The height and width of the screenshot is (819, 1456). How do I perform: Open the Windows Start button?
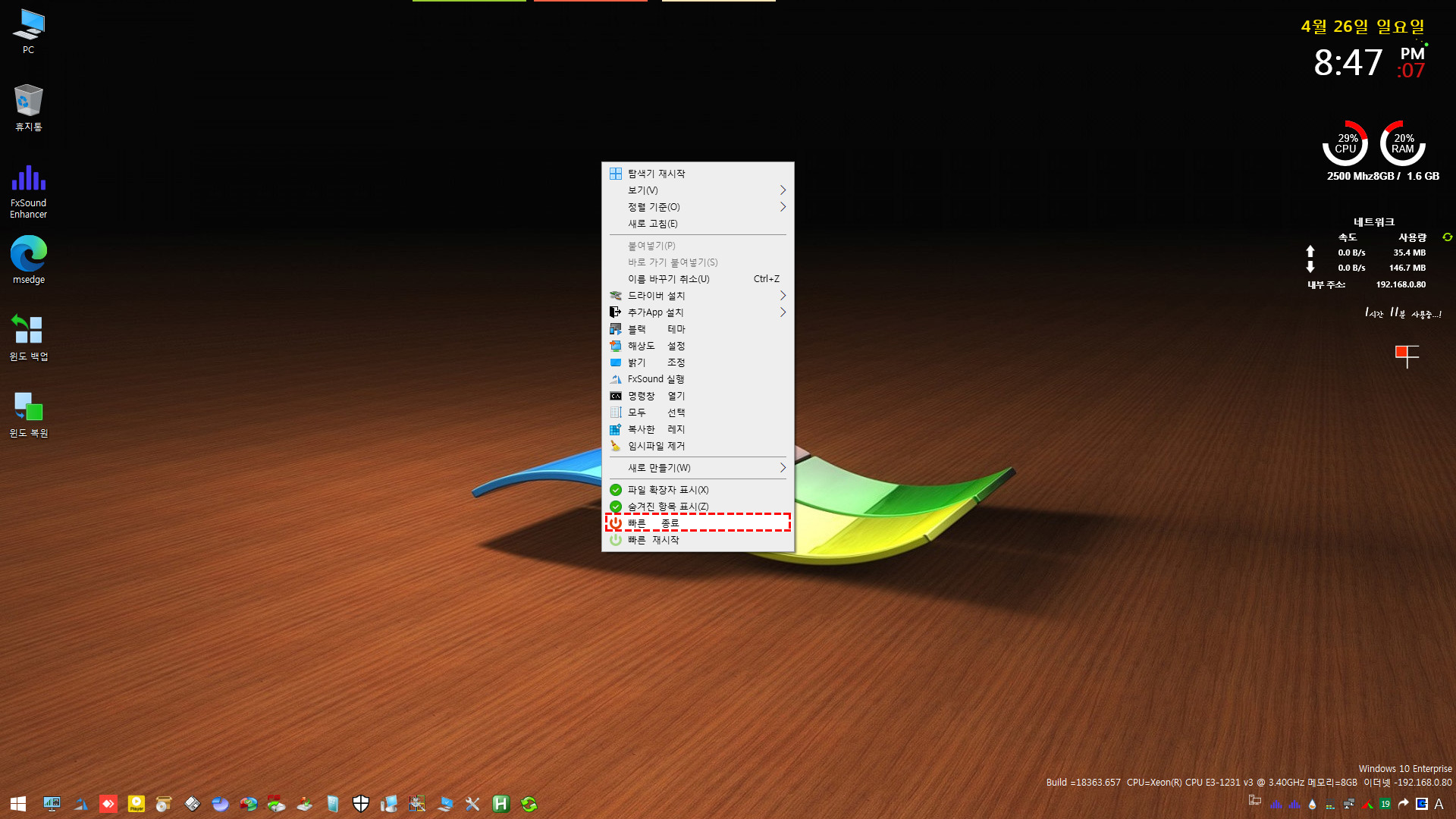coord(18,804)
